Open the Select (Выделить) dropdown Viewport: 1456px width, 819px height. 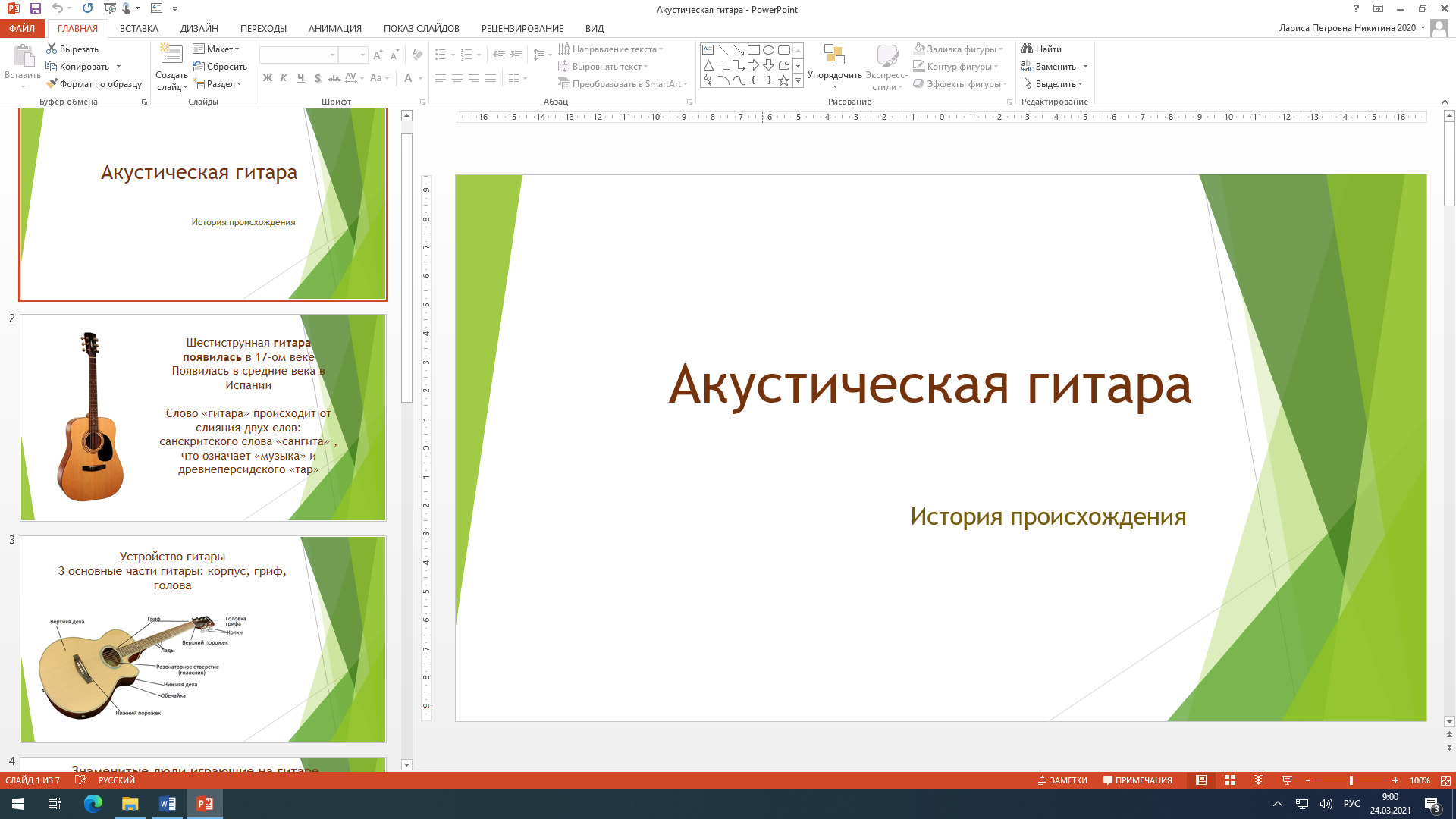point(1053,84)
